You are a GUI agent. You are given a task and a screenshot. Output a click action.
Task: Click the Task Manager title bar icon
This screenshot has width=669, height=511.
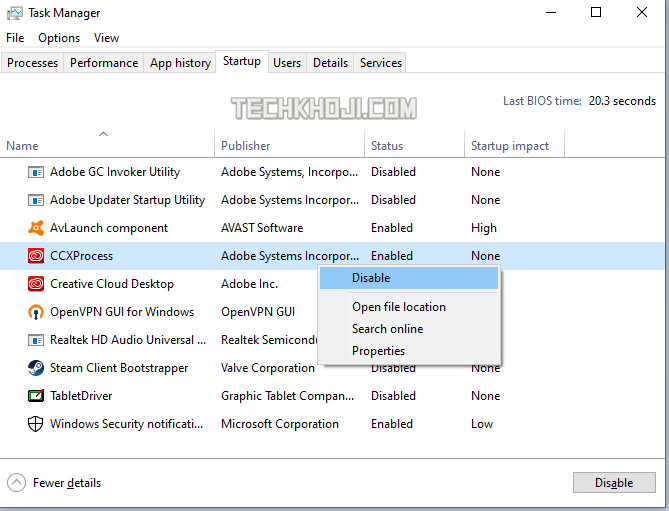(x=15, y=13)
